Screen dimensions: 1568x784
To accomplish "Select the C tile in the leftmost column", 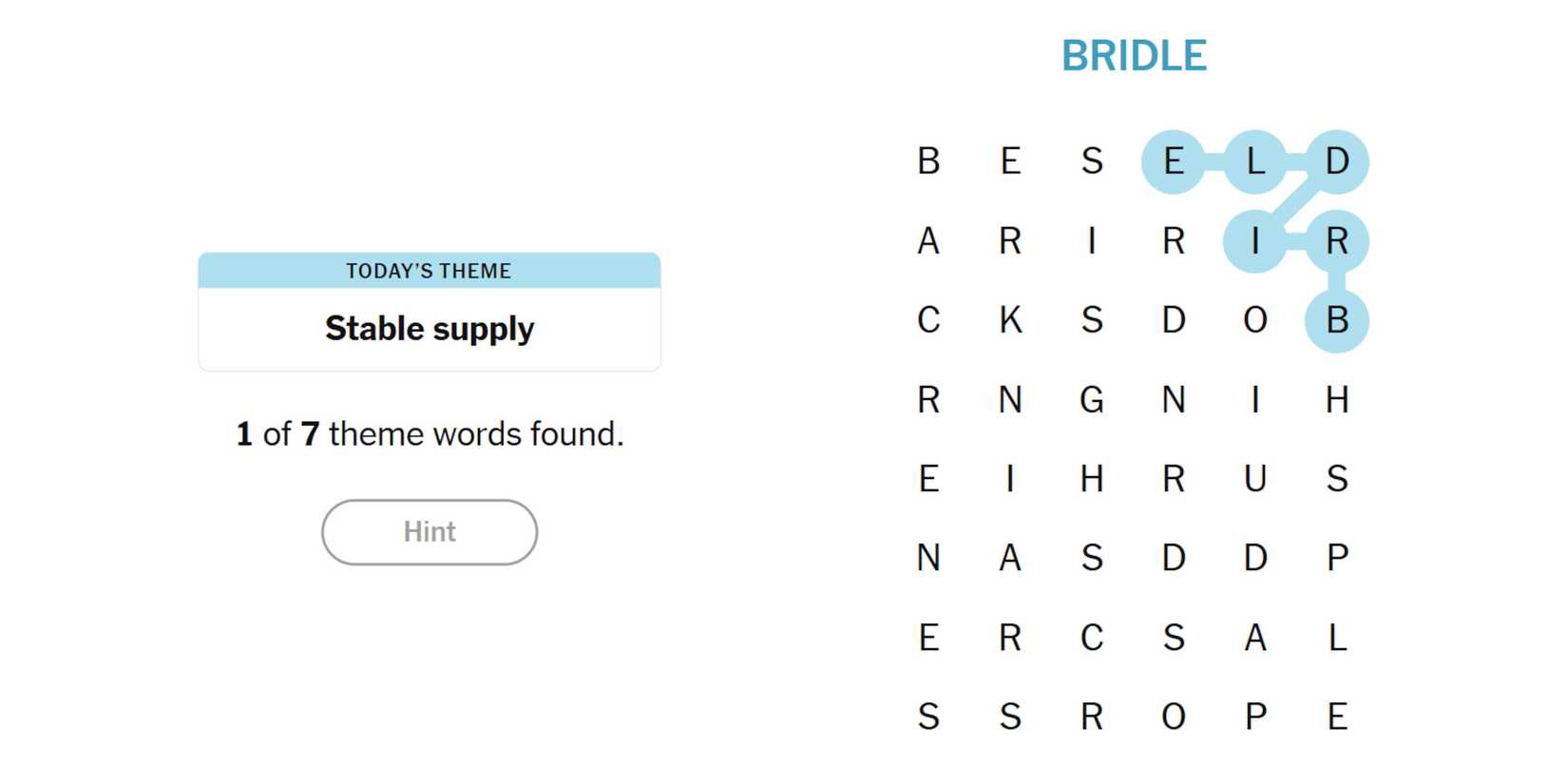I will click(x=928, y=320).
